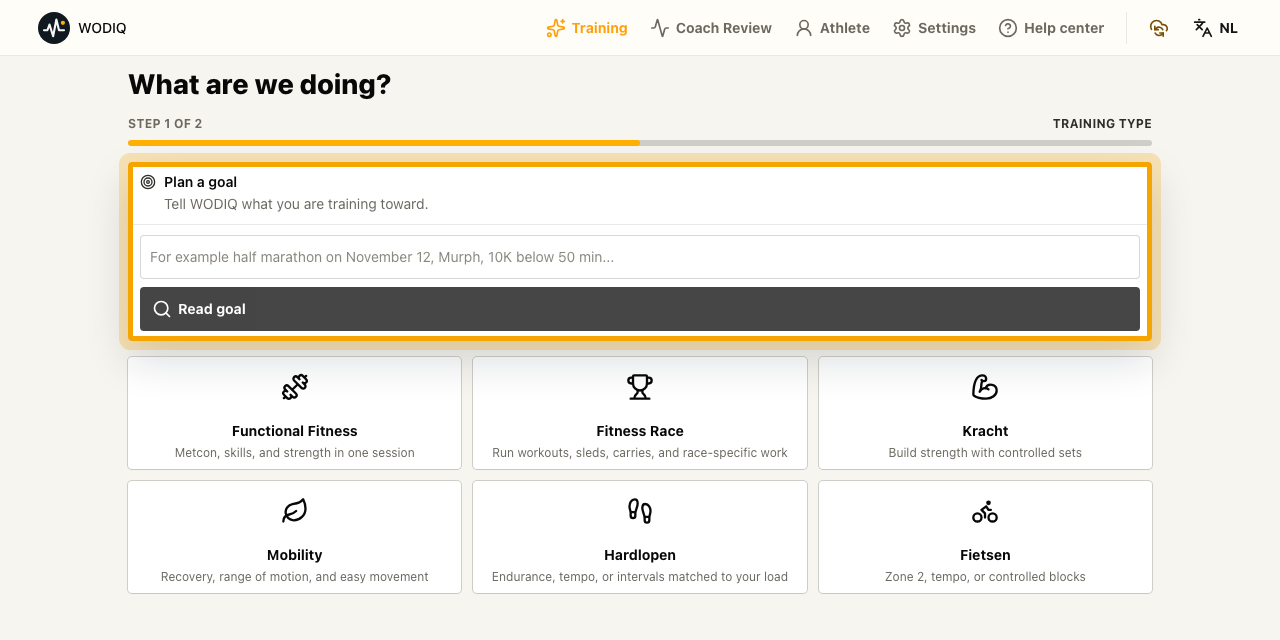Click the step progress bar
This screenshot has width=1280, height=640.
[640, 143]
